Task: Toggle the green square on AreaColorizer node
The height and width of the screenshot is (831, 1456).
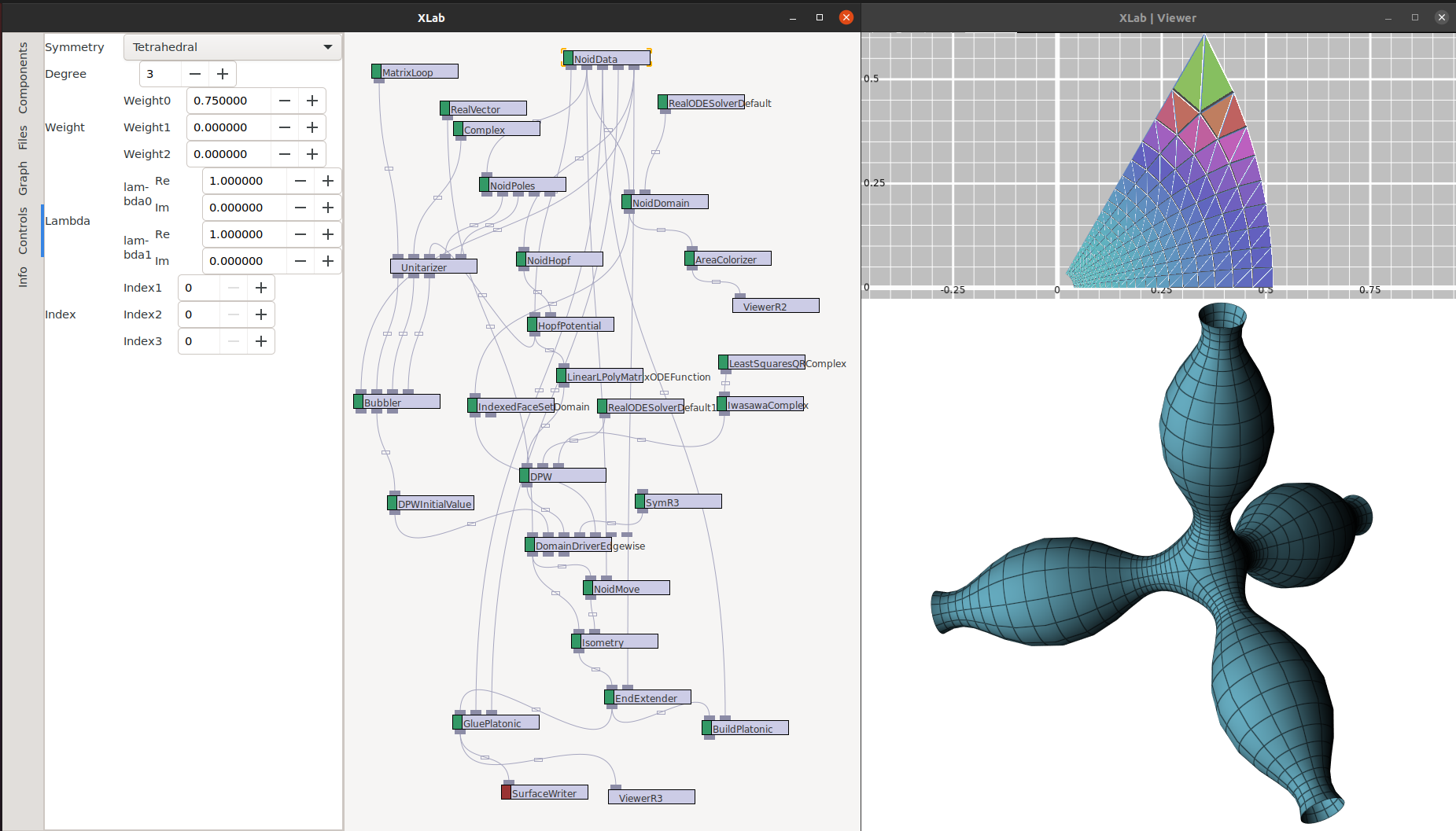Action: pos(689,259)
